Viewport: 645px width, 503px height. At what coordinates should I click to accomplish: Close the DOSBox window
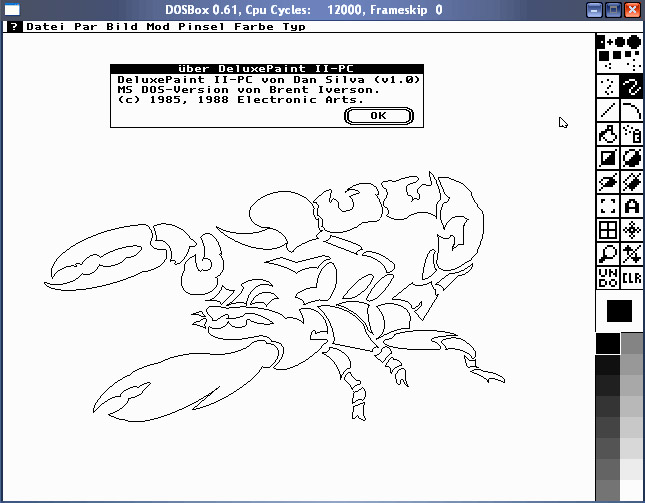(x=632, y=10)
